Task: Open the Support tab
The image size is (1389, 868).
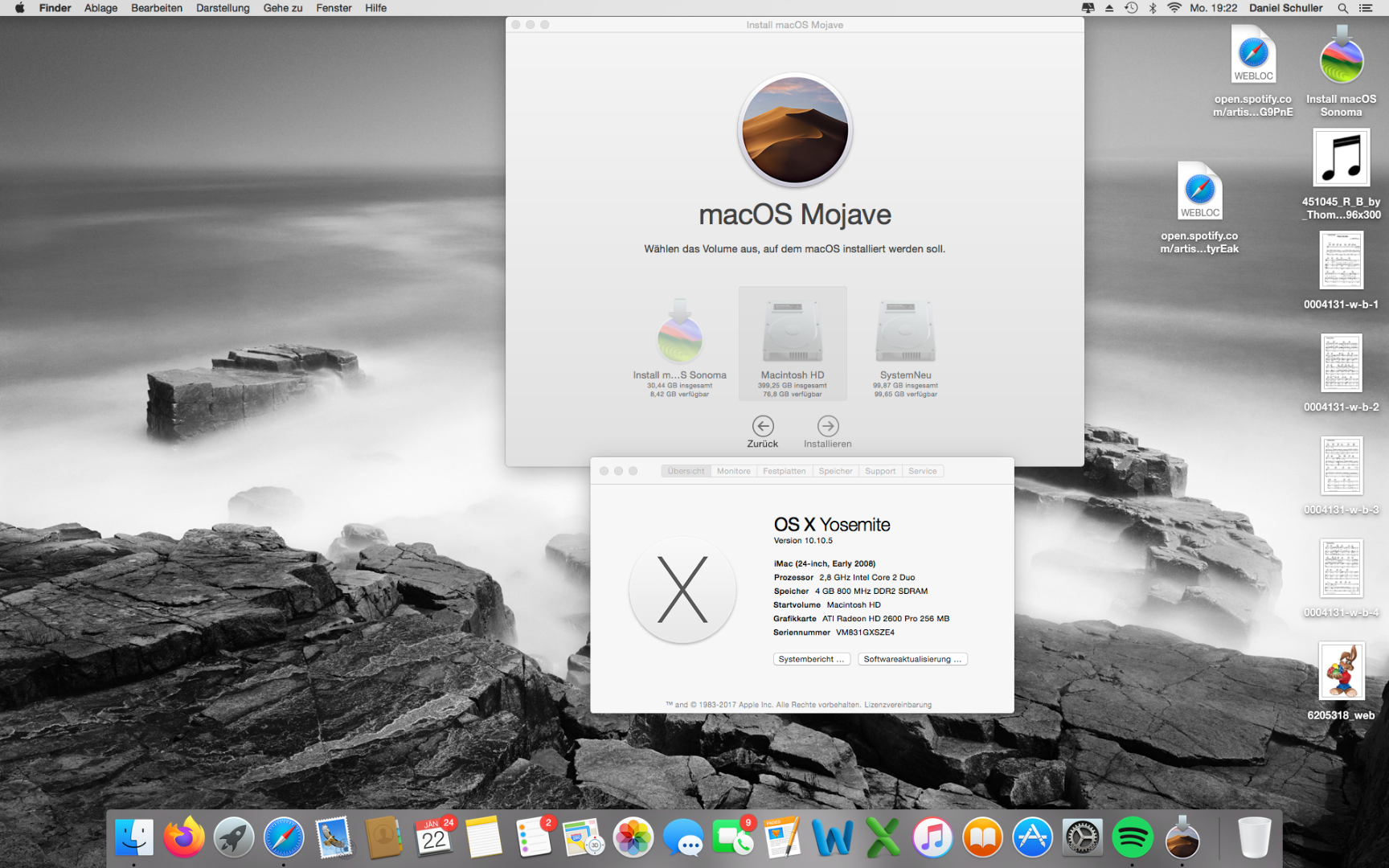Action: (x=879, y=471)
